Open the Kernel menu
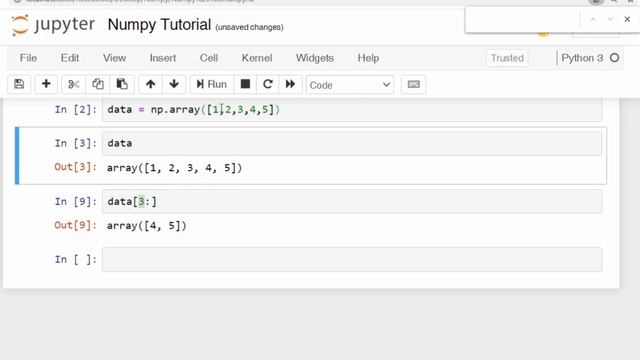The height and width of the screenshot is (360, 640). [x=257, y=58]
